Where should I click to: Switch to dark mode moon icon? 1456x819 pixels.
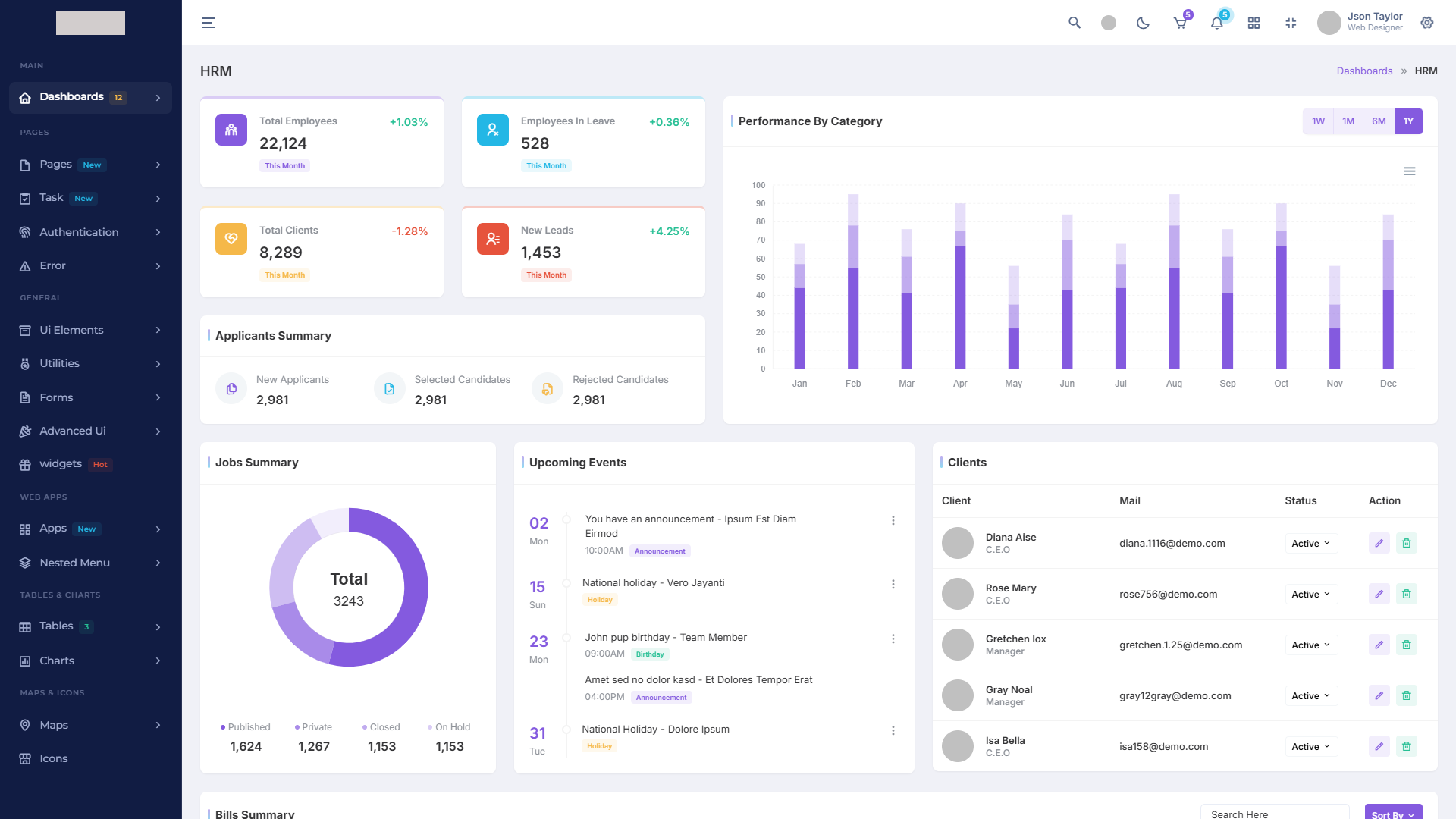coord(1143,23)
